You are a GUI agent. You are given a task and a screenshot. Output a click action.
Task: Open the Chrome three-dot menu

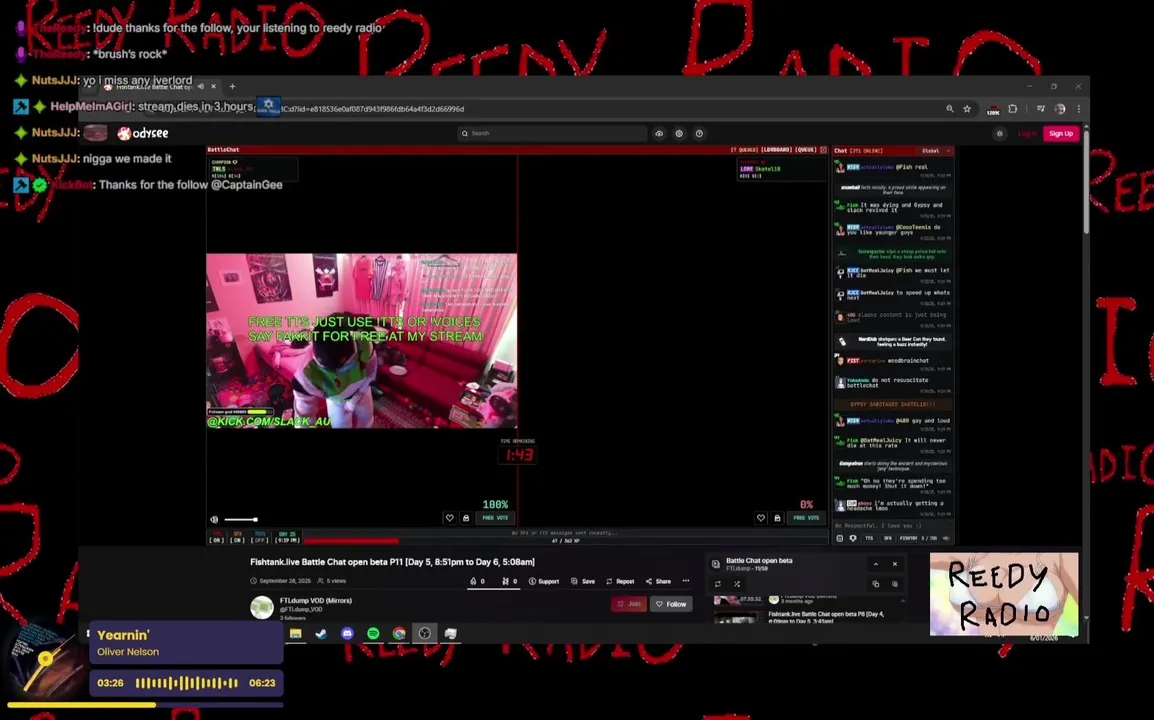tap(1079, 109)
